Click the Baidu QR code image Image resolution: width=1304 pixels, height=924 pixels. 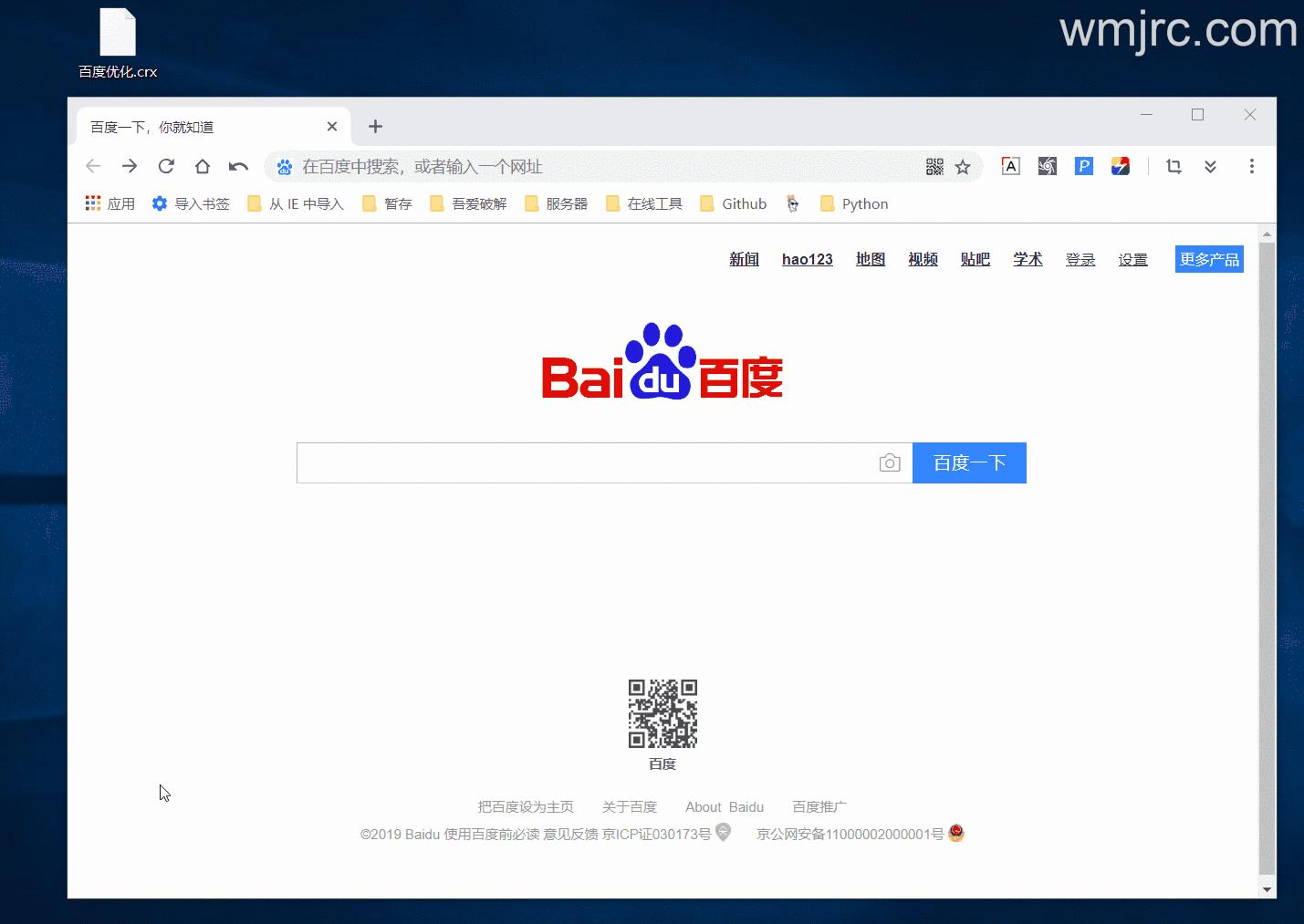tap(662, 713)
